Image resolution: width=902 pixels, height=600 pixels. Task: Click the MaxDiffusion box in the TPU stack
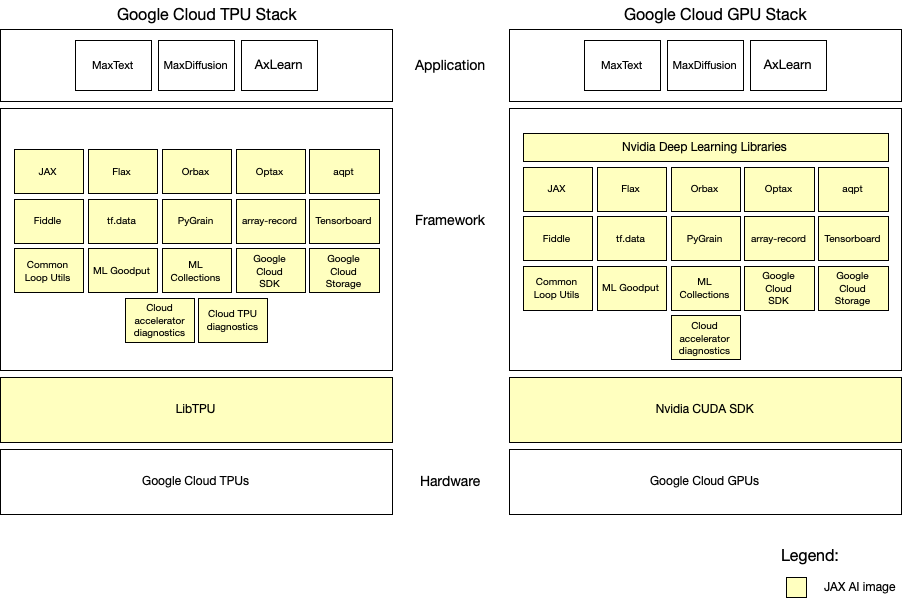pos(196,65)
